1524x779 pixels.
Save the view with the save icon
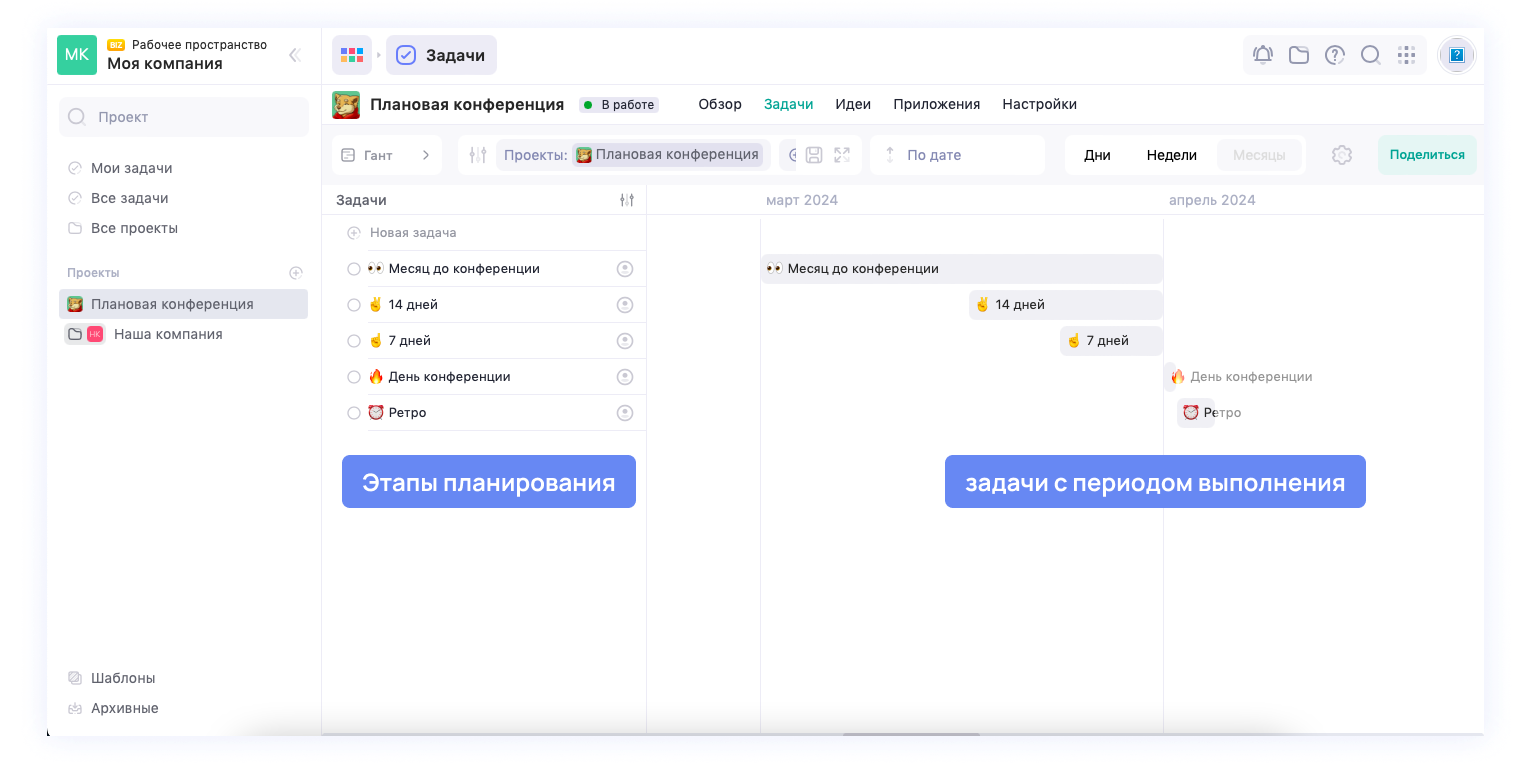815,154
